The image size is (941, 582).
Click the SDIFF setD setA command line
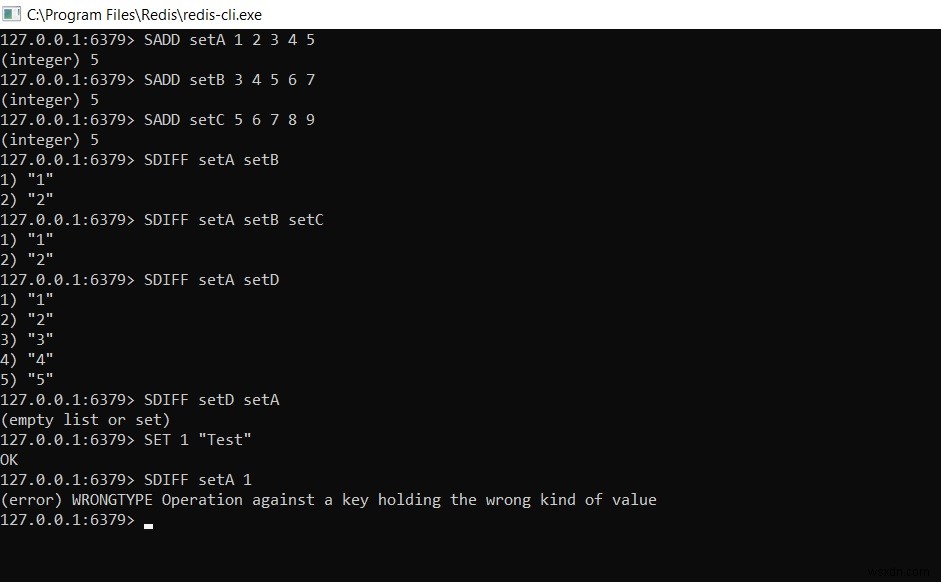211,400
